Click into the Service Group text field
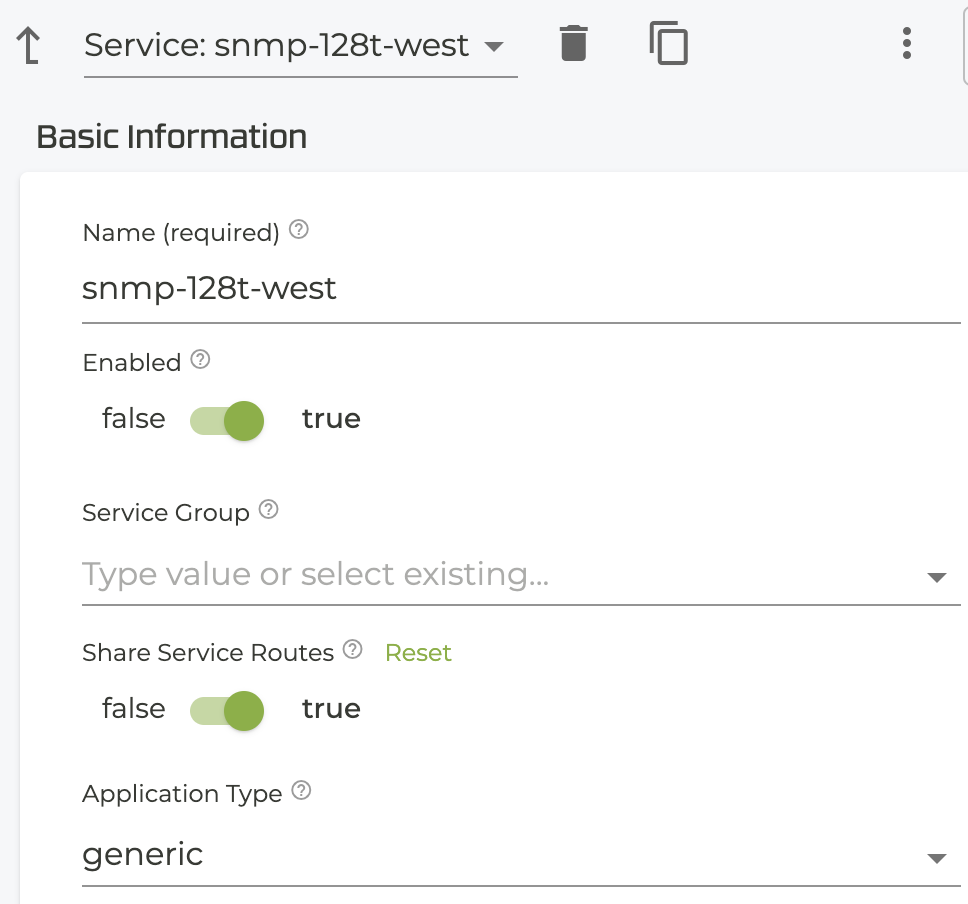This screenshot has height=904, width=968. (x=500, y=575)
